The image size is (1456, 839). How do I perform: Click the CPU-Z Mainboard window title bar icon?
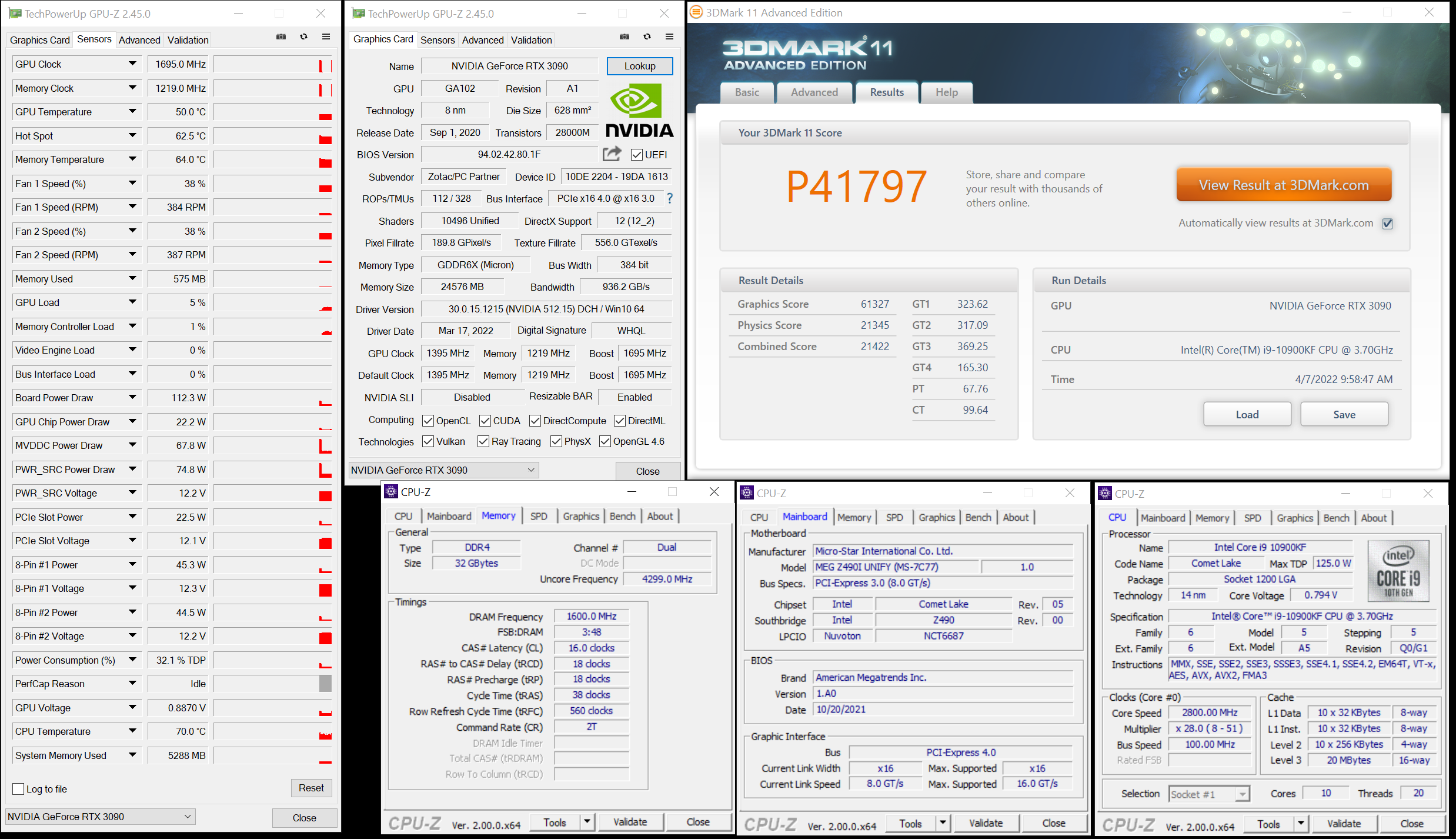pos(747,492)
